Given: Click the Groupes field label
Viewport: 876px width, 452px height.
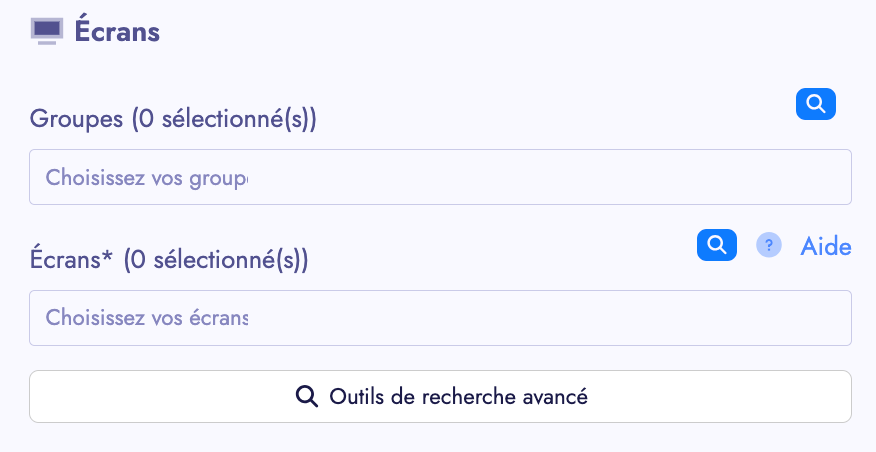Looking at the screenshot, I should pyautogui.click(x=78, y=119).
